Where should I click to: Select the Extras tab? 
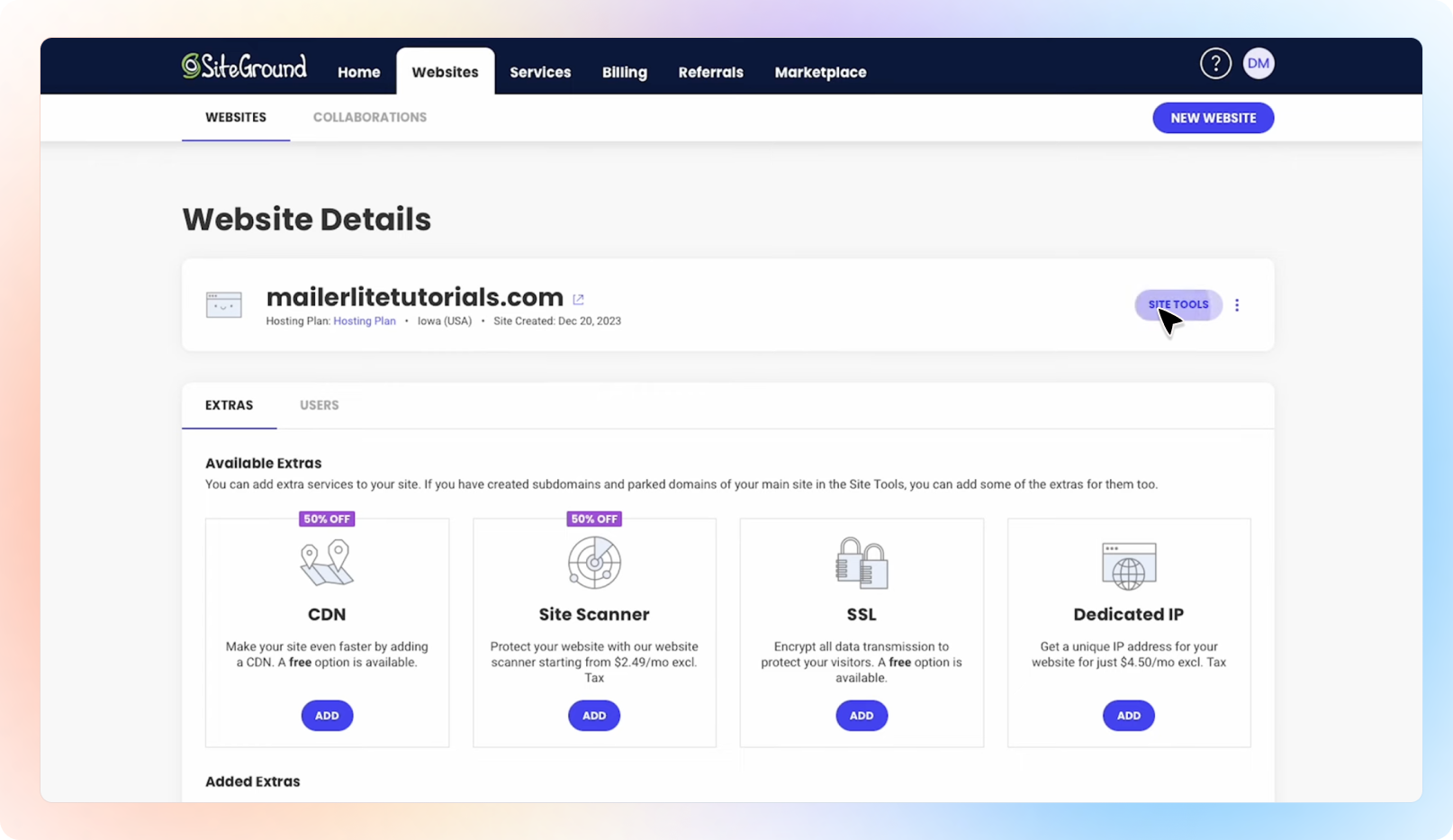pyautogui.click(x=230, y=405)
